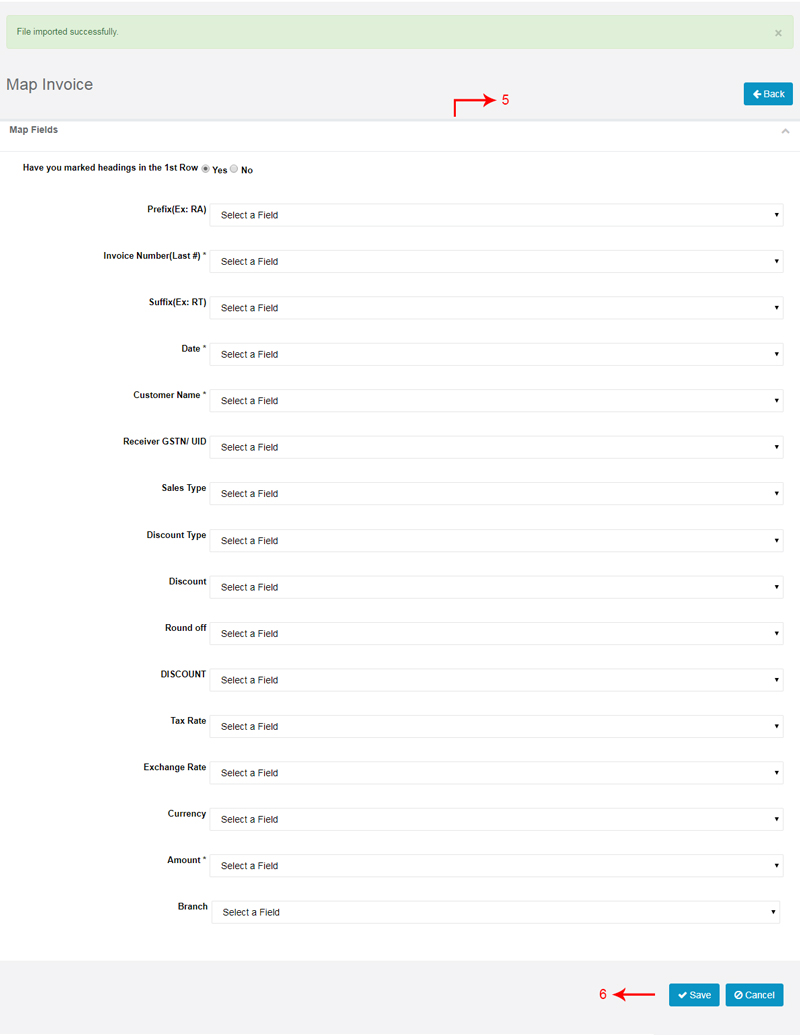This screenshot has width=800, height=1035.
Task: Select Yes for headings in 1st row
Action: tap(205, 169)
